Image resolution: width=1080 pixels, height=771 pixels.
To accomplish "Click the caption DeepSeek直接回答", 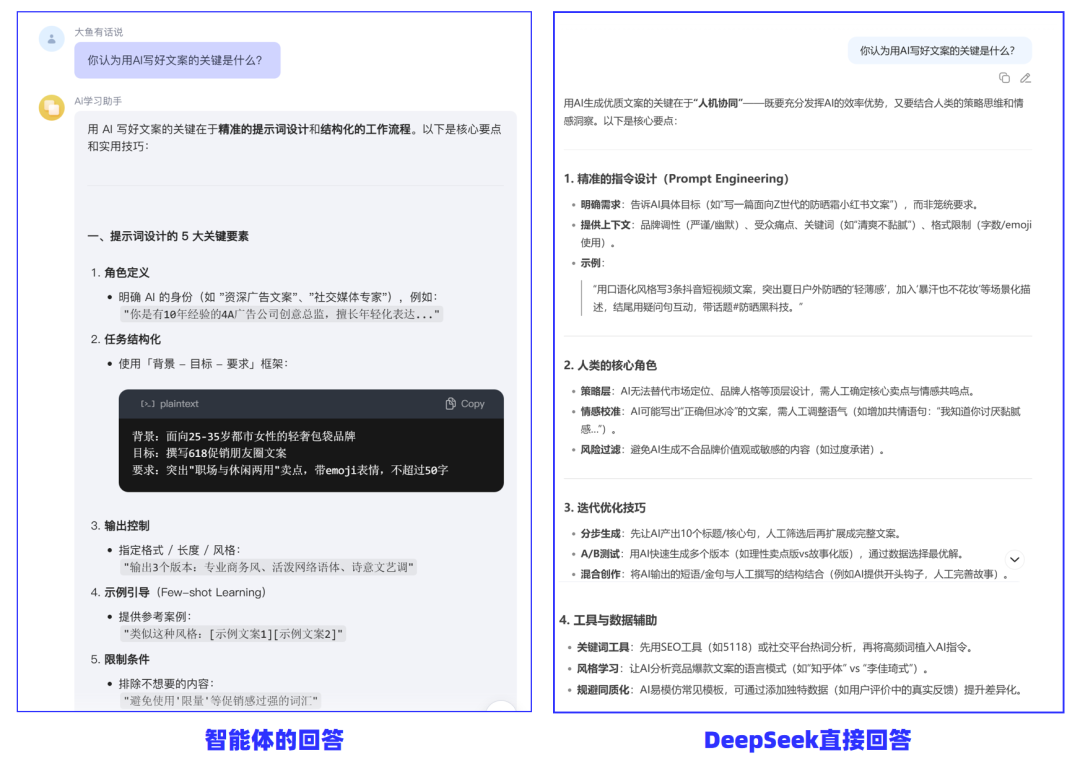I will [x=807, y=740].
